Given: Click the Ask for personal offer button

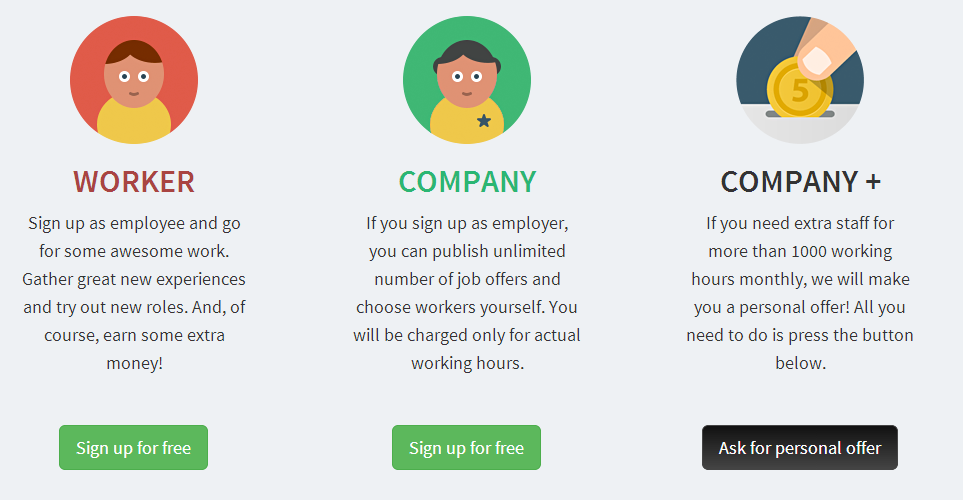Looking at the screenshot, I should (x=800, y=448).
